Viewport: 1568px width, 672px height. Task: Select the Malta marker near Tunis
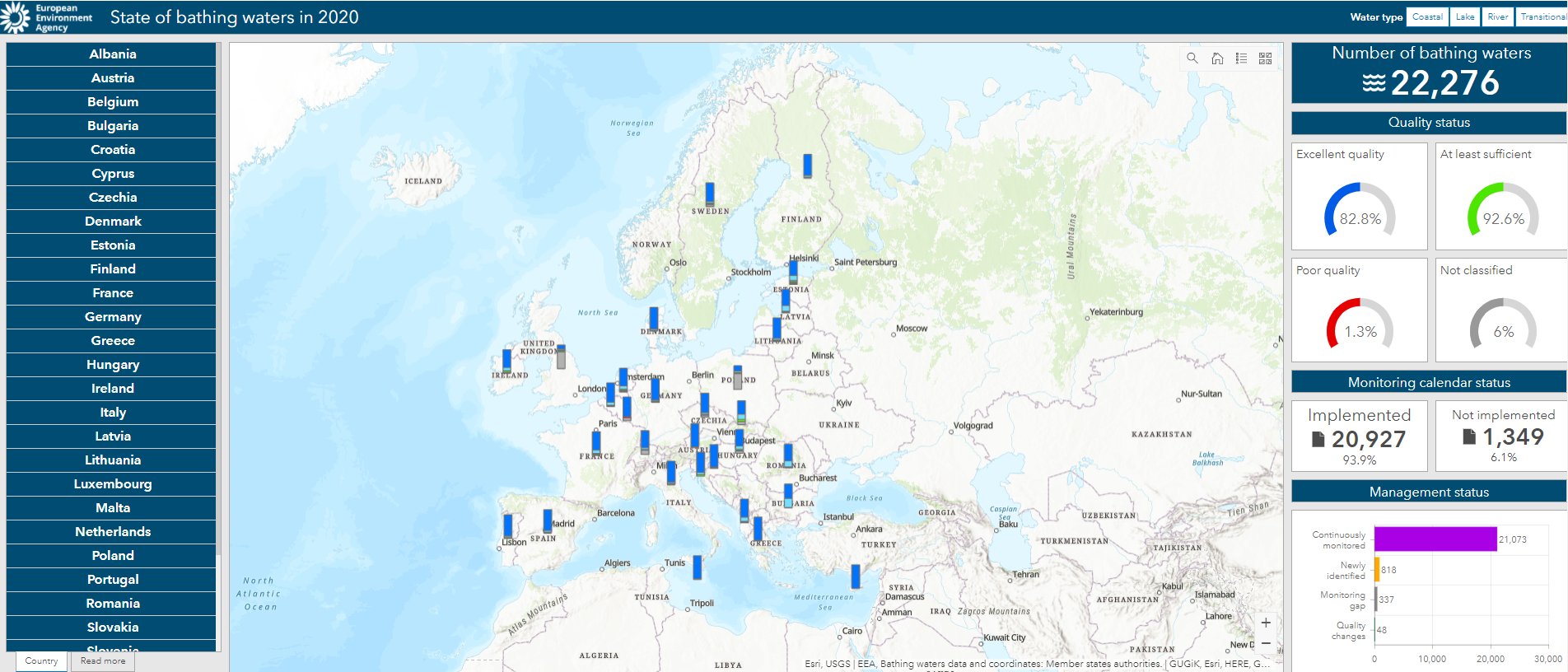[698, 567]
